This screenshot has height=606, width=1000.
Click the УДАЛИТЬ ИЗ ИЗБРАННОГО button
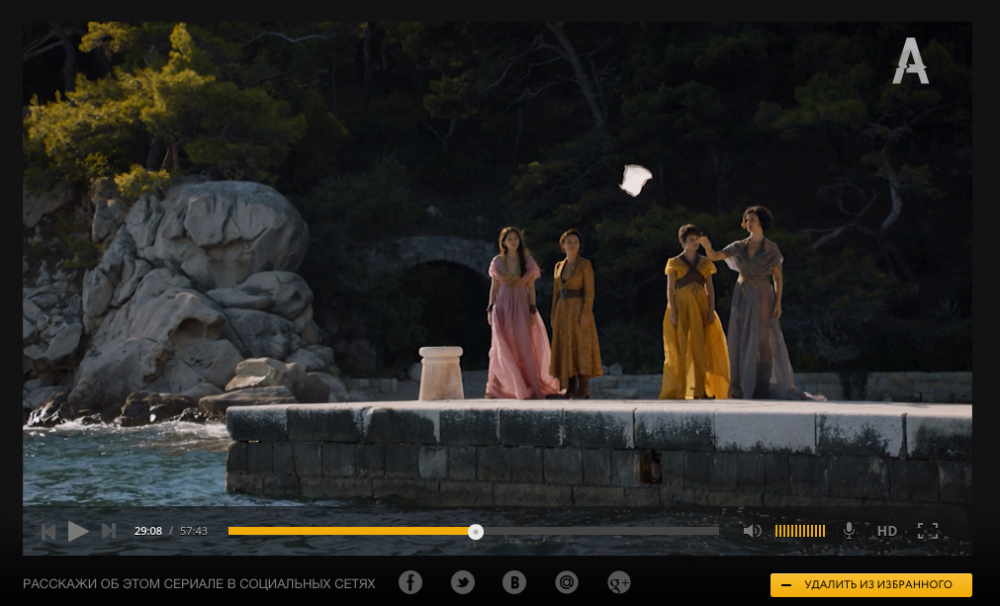click(x=871, y=585)
